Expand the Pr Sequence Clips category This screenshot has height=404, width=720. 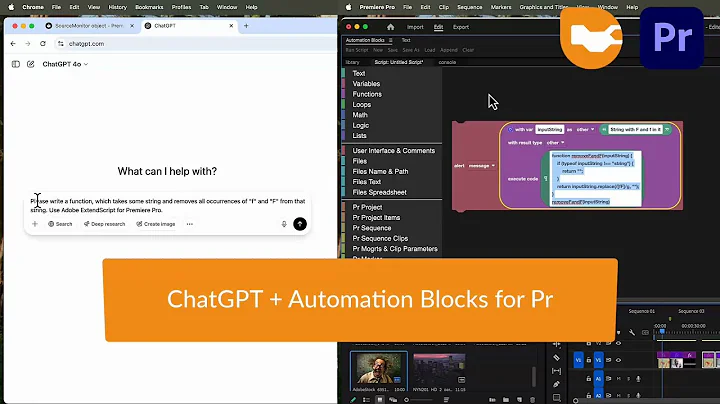click(x=380, y=238)
